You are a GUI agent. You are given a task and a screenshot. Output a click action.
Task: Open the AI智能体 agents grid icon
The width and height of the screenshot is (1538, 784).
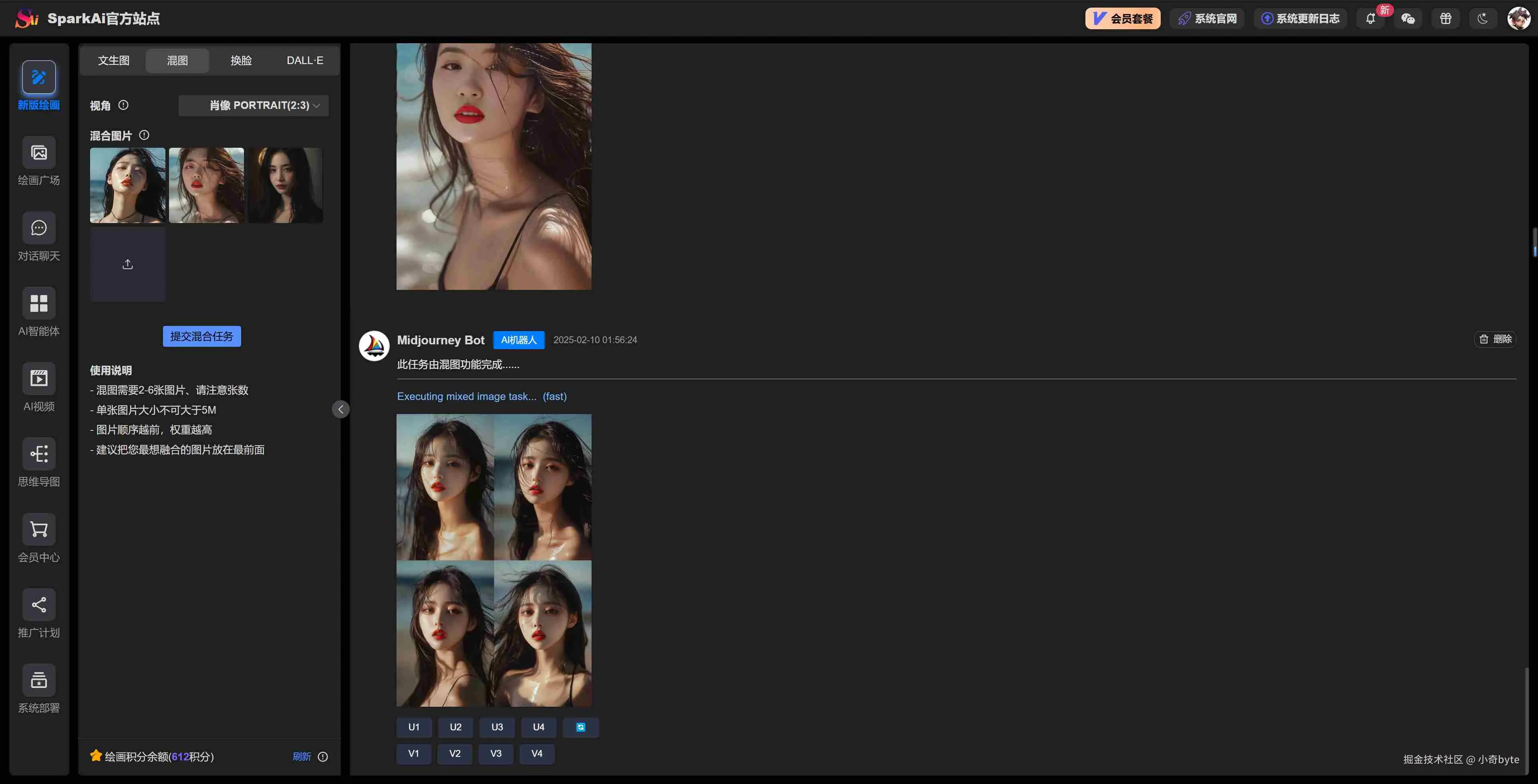(x=39, y=304)
